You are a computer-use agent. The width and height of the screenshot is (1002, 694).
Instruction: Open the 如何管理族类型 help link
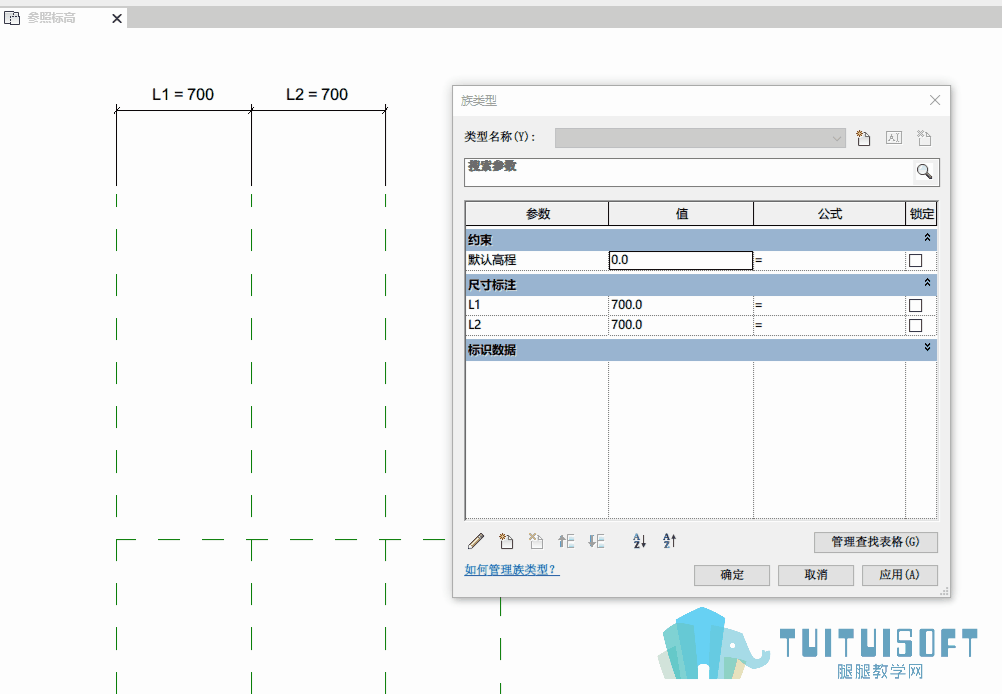[512, 569]
